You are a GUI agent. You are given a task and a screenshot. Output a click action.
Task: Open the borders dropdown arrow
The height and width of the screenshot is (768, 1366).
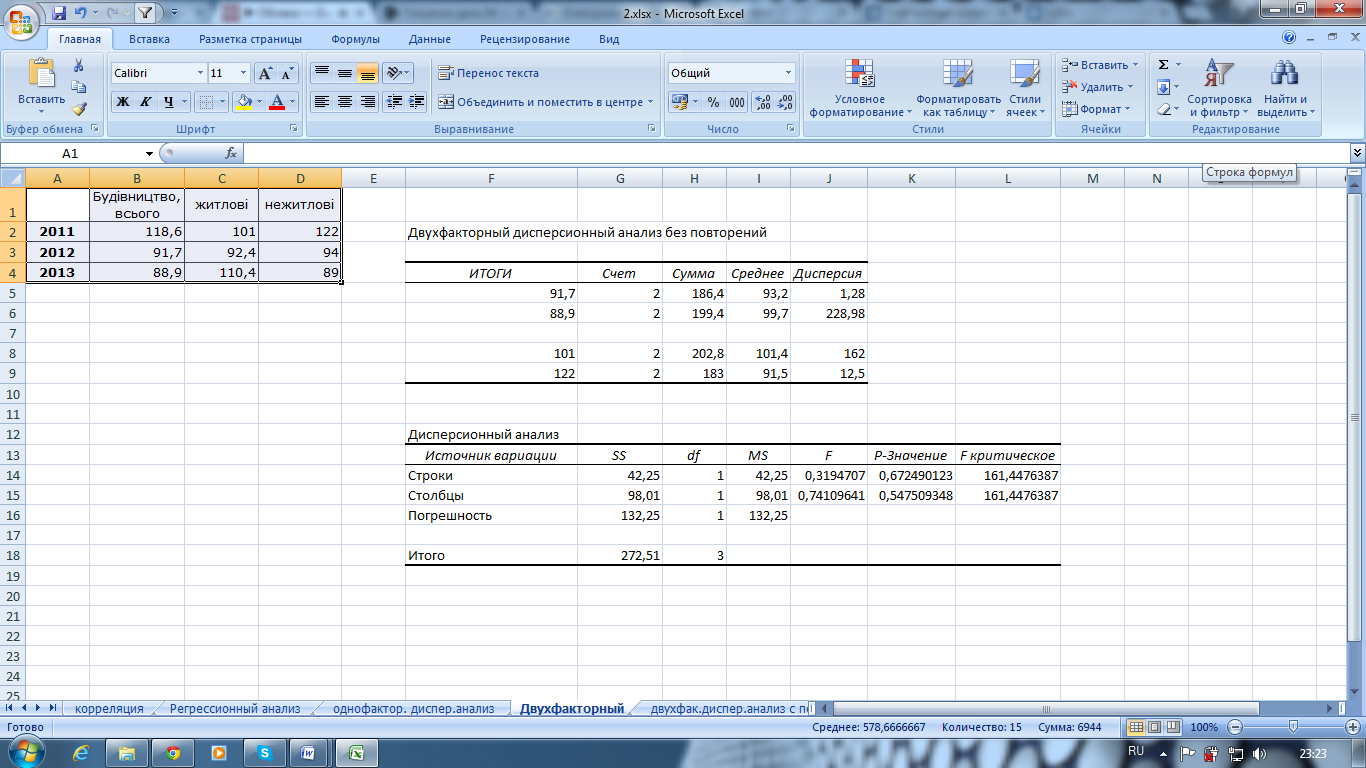(x=223, y=102)
